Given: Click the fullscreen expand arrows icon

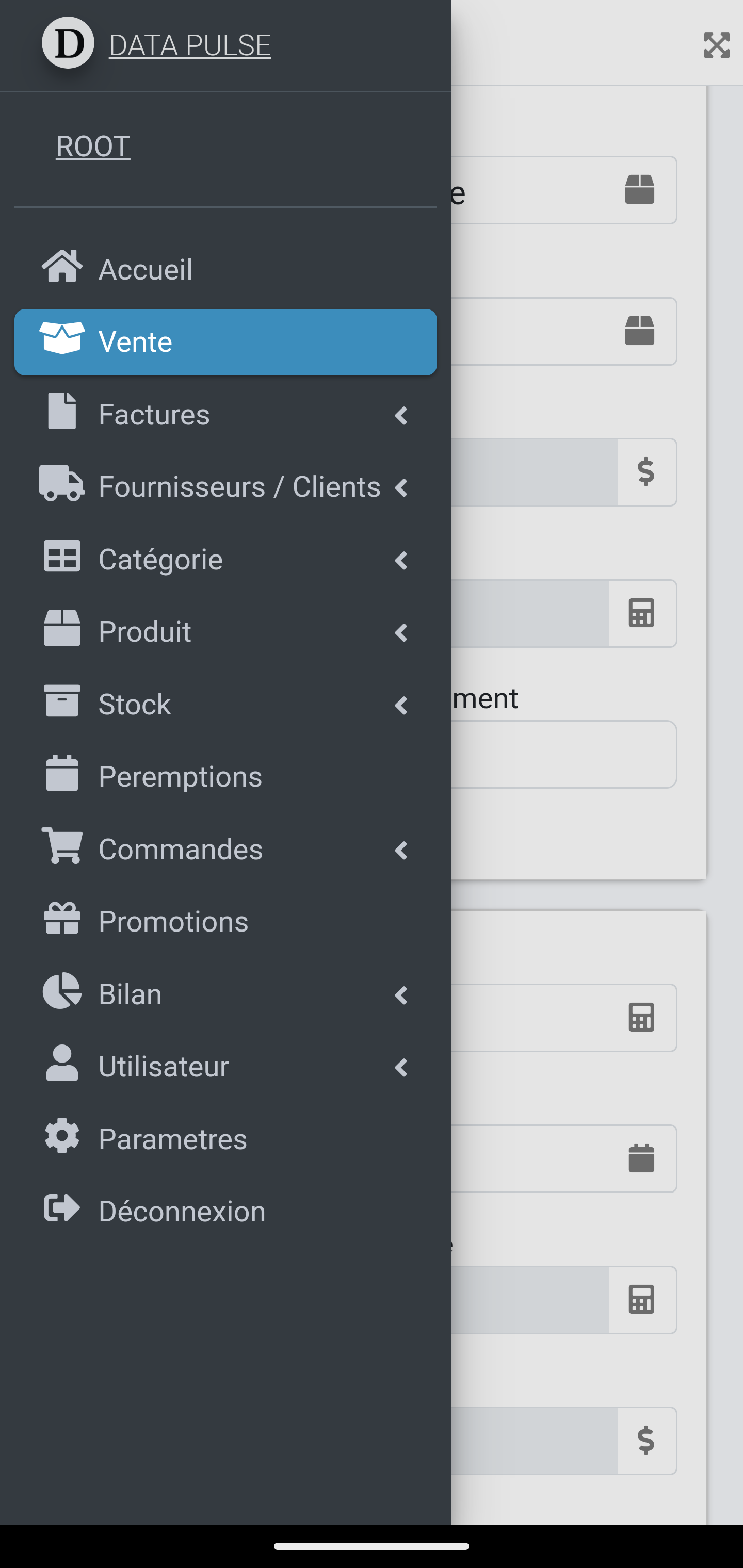Looking at the screenshot, I should coord(716,46).
